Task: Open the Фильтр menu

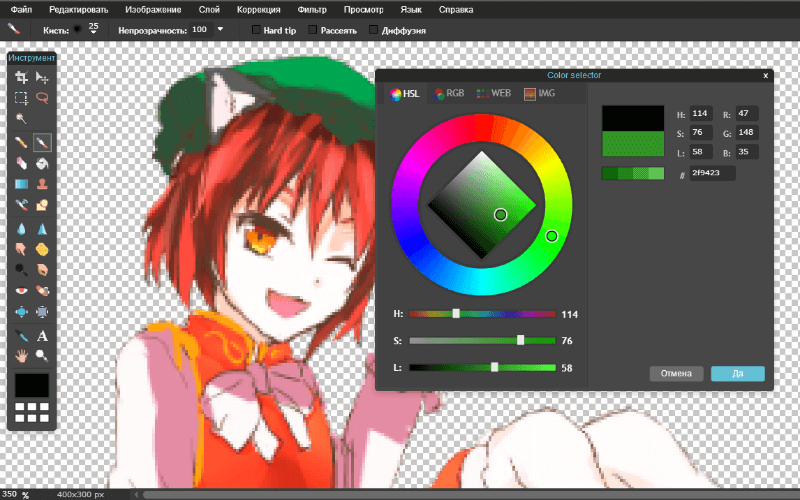Action: (x=312, y=9)
